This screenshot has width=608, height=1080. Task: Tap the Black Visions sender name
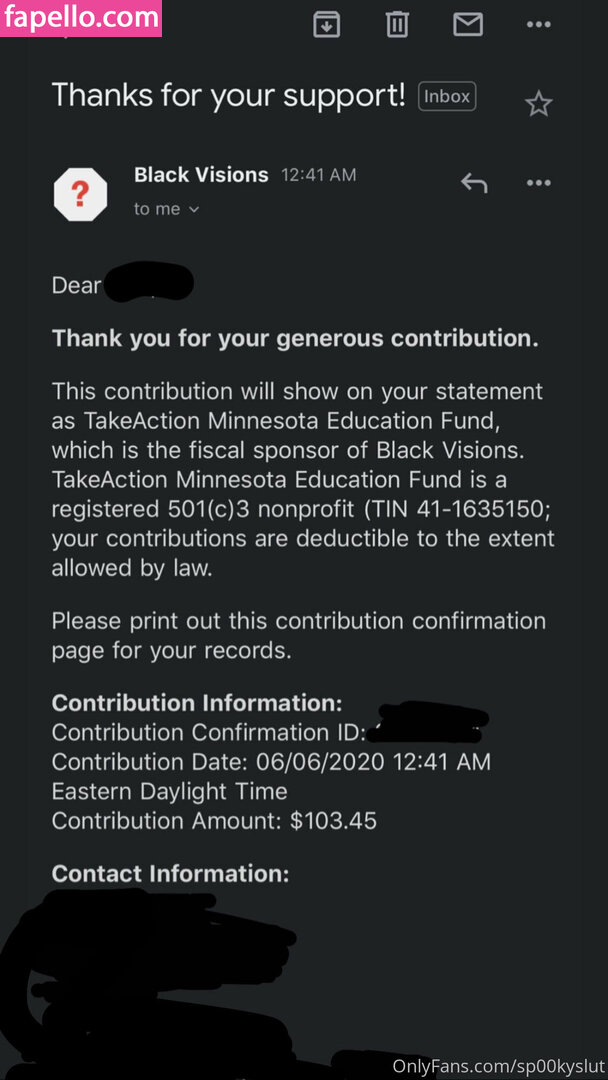tap(201, 175)
